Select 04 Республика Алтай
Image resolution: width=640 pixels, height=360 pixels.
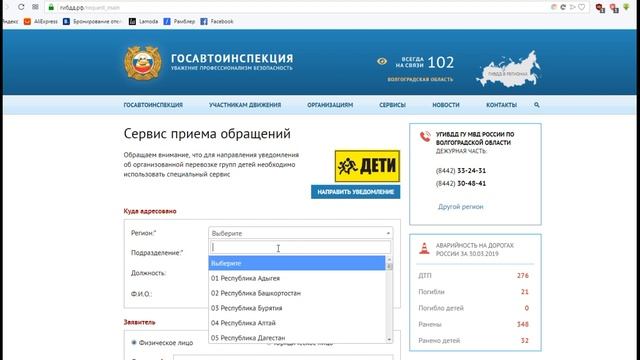click(x=297, y=323)
